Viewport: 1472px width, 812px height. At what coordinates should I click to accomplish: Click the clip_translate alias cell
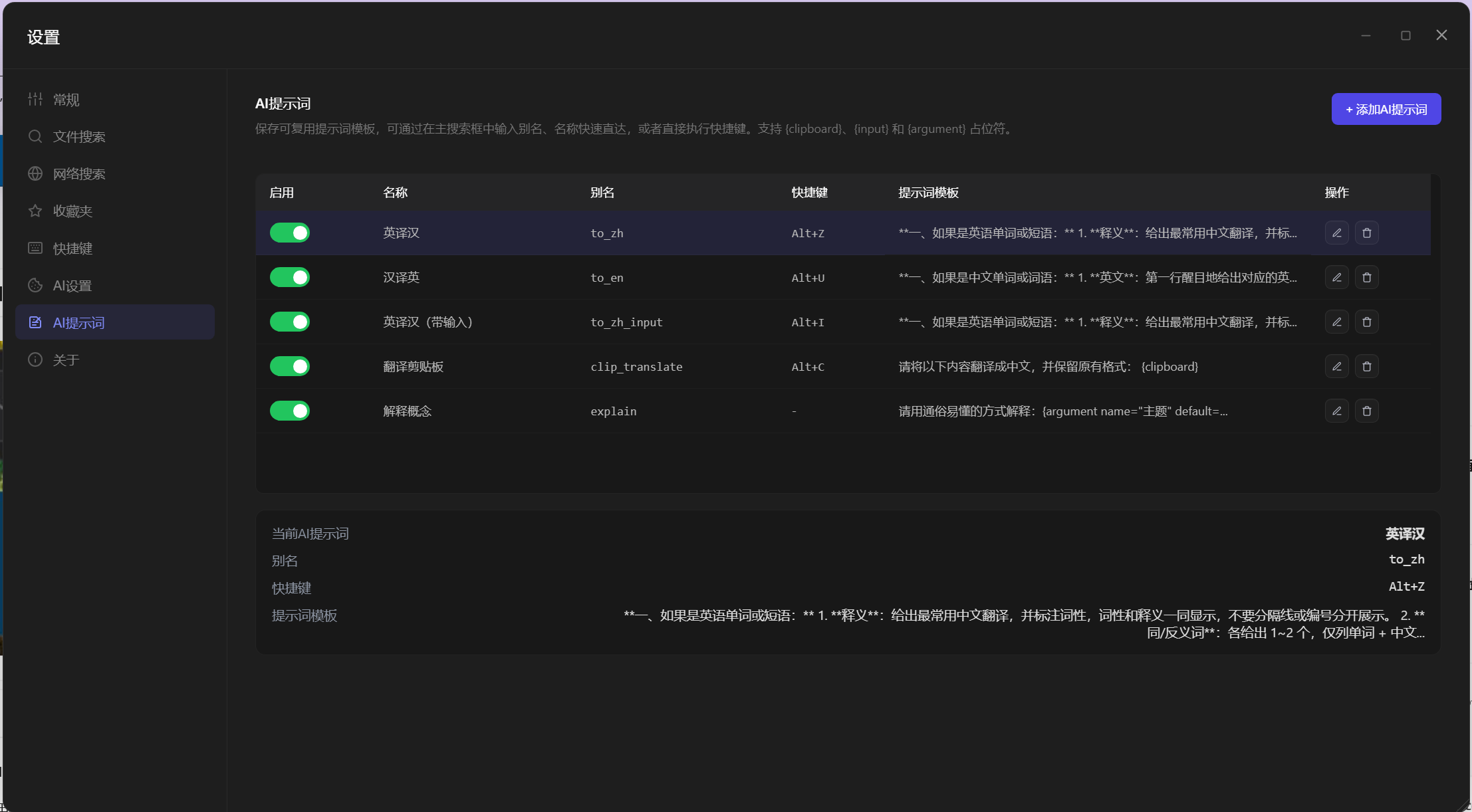tap(636, 367)
